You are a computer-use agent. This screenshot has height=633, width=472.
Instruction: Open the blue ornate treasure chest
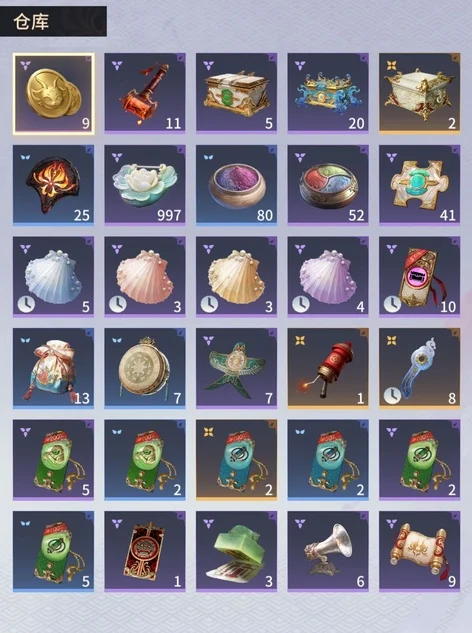(328, 93)
